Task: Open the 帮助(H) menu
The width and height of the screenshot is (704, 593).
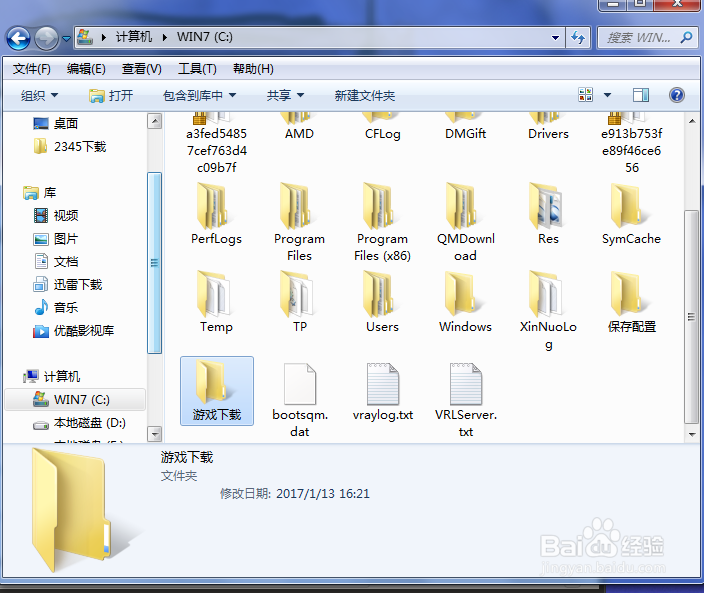Action: tap(253, 69)
